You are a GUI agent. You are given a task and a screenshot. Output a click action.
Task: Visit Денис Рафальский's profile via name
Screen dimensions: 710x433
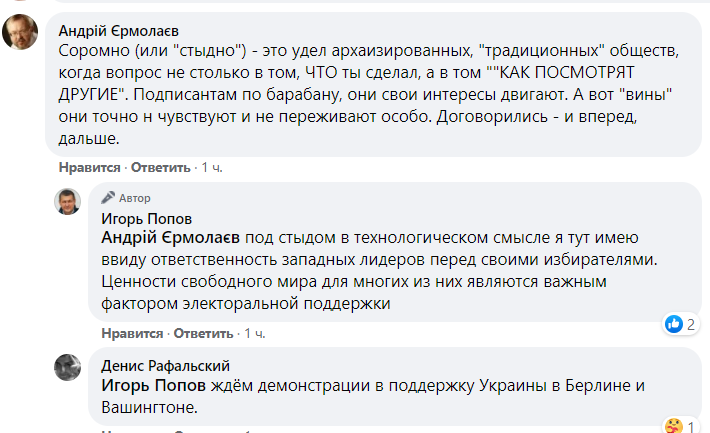[x=166, y=365]
